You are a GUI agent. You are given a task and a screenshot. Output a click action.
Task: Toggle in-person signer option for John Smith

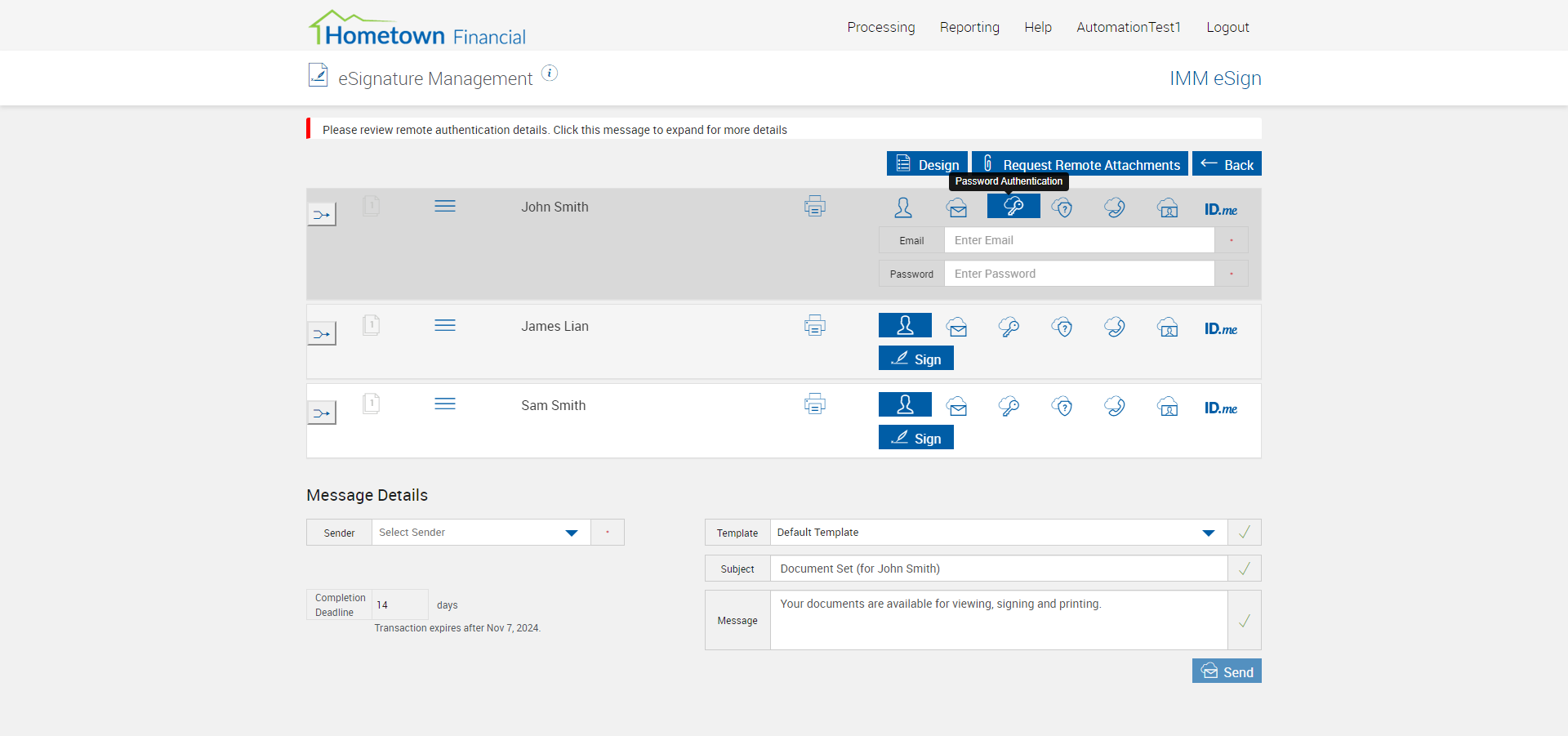click(903, 208)
